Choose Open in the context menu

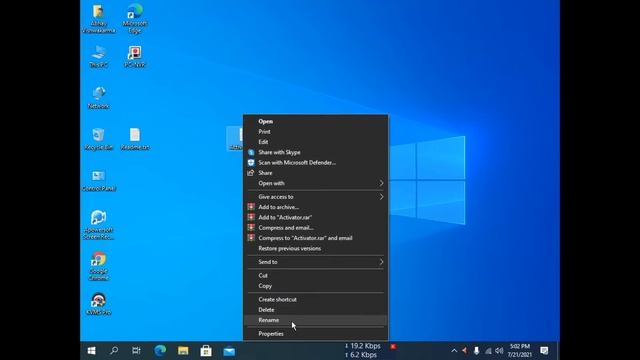316,121
